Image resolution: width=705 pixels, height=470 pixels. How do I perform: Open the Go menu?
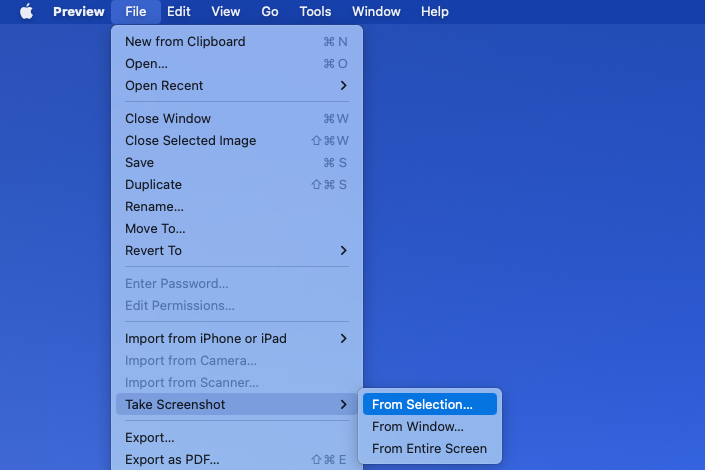point(270,12)
